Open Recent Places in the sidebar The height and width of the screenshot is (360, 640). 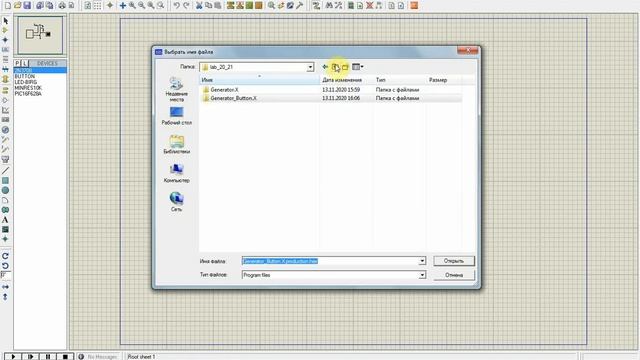tap(176, 89)
